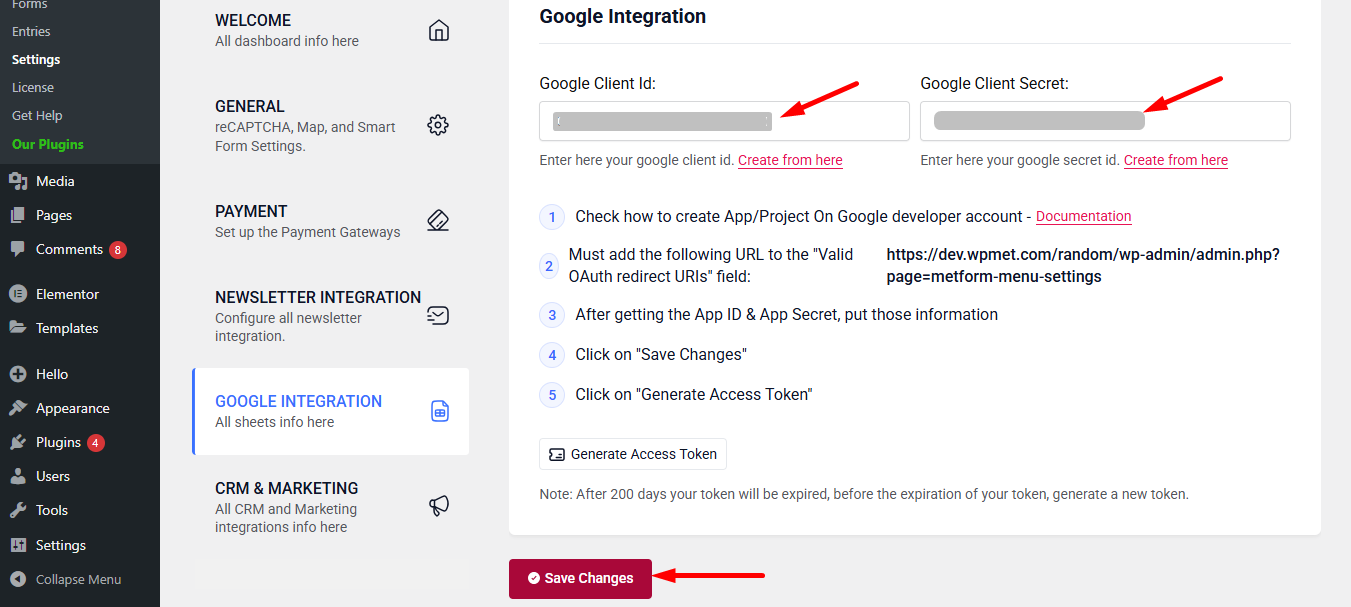Click the envelope icon on NEWSLETTER INTEGRATION

438,314
